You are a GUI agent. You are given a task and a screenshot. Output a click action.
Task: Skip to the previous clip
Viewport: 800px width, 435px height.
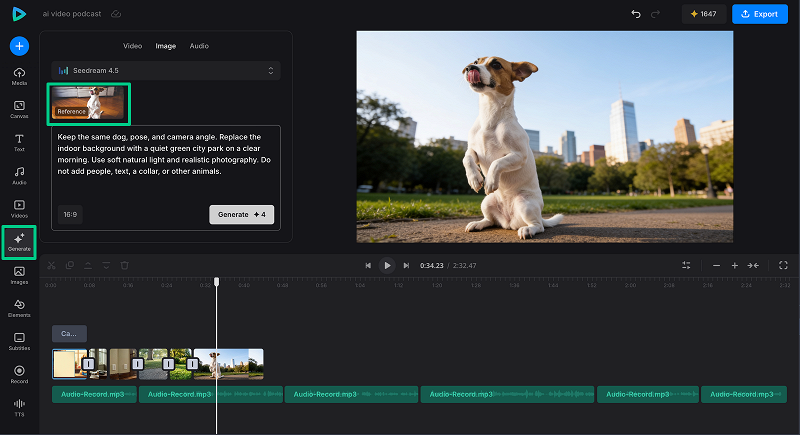point(368,265)
